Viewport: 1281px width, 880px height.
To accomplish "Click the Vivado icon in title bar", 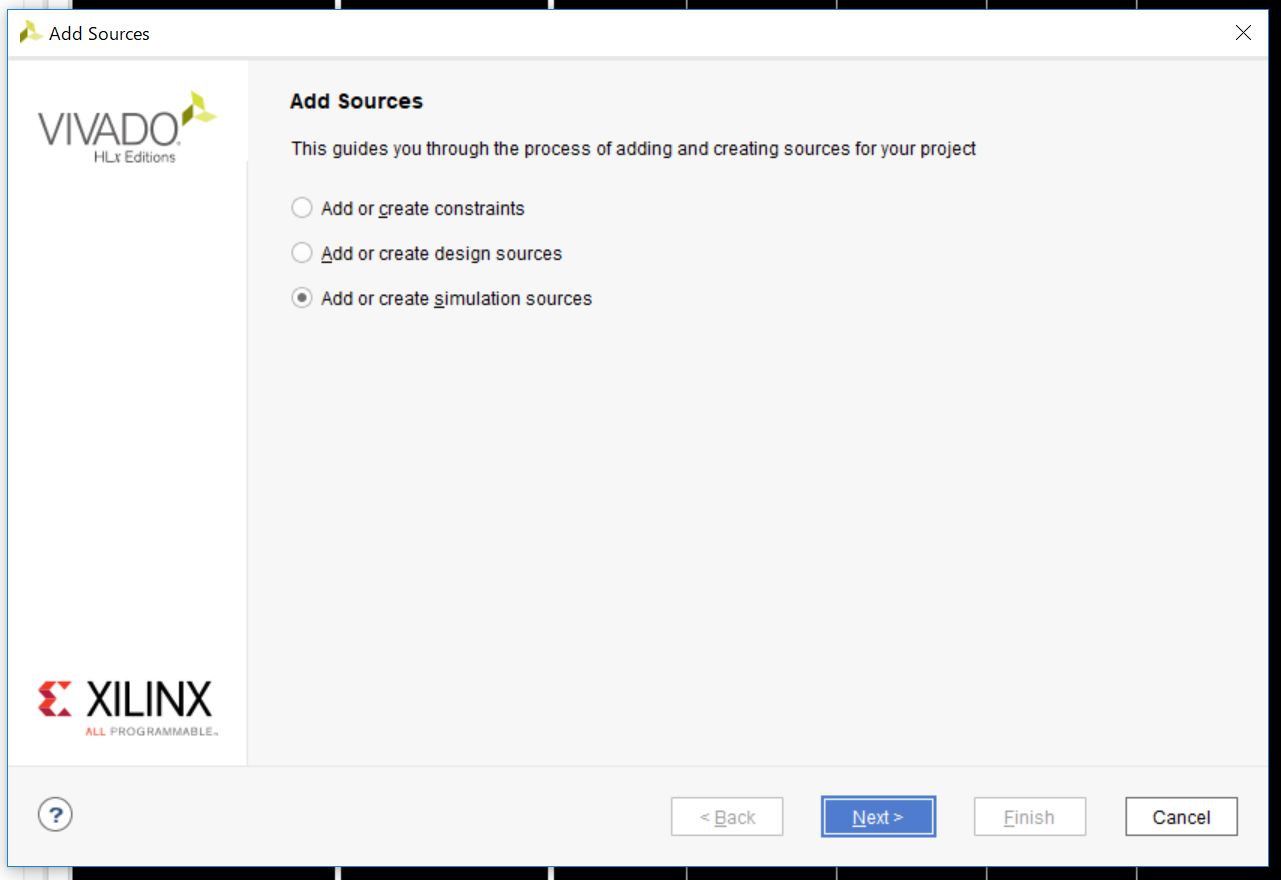I will point(30,33).
